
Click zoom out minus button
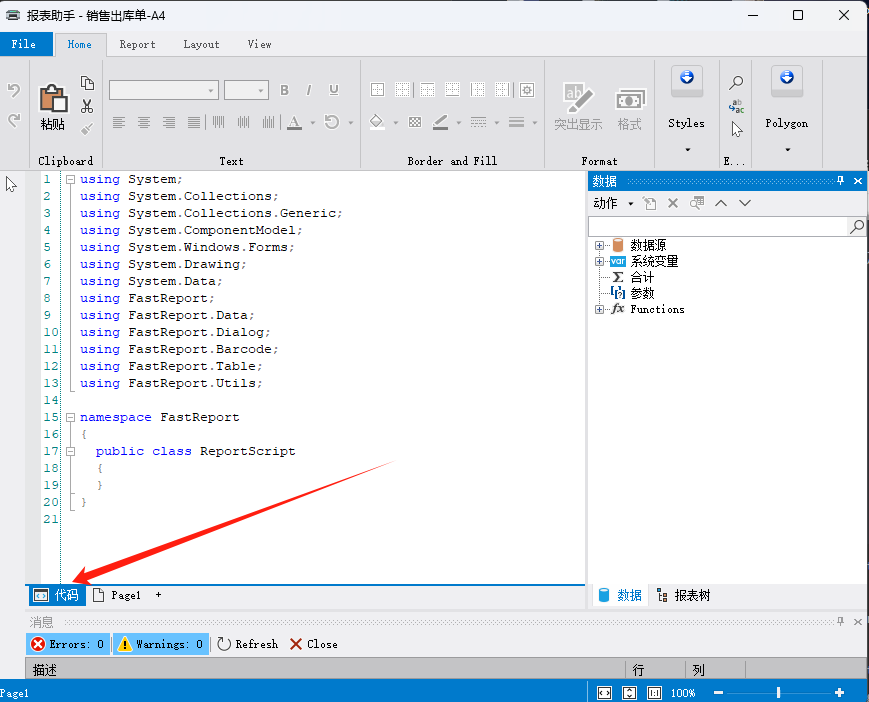[x=718, y=693]
